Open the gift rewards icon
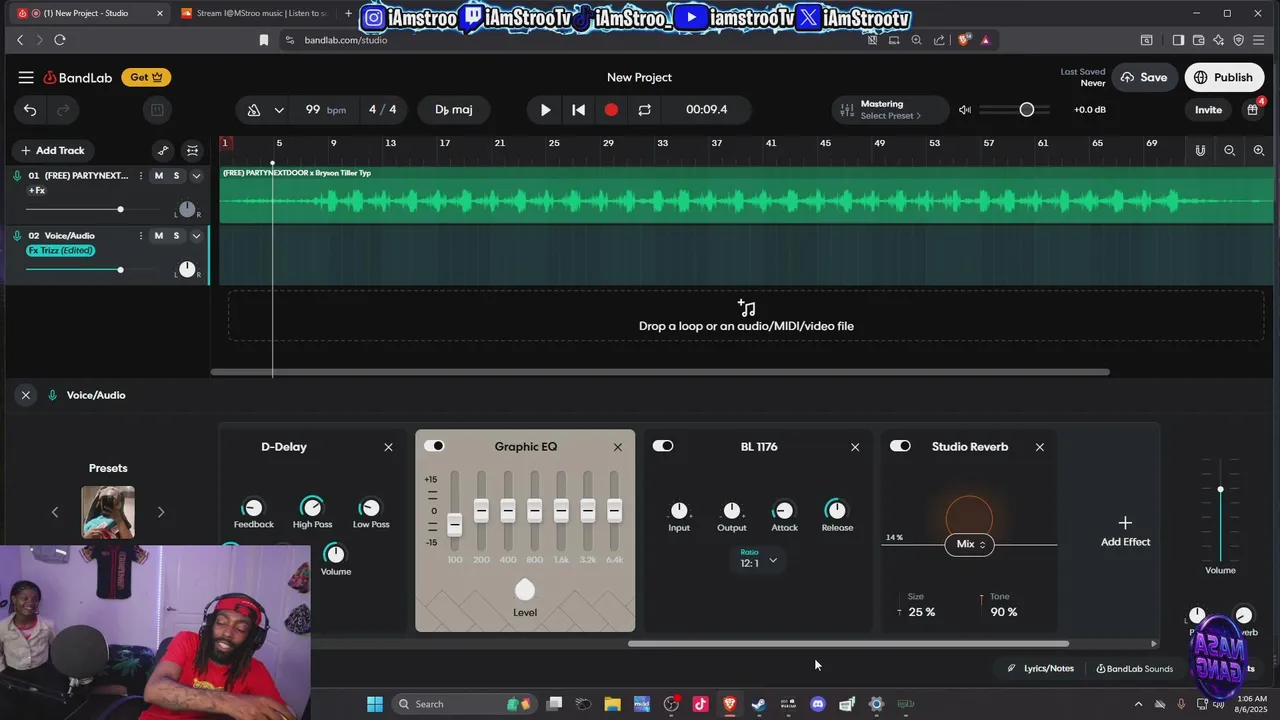This screenshot has height=720, width=1280. click(1252, 110)
